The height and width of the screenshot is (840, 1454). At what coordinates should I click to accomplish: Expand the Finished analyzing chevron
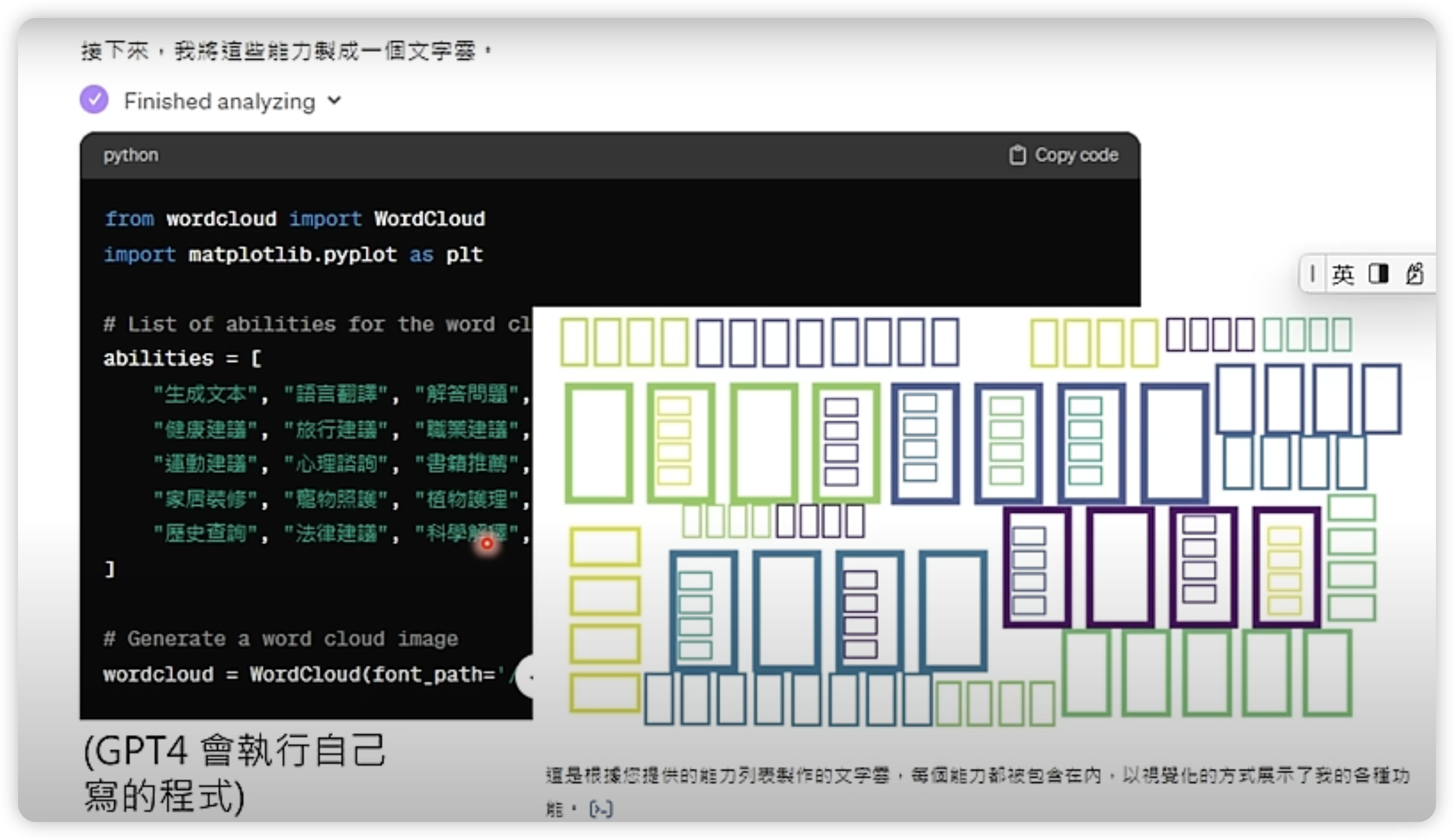334,101
